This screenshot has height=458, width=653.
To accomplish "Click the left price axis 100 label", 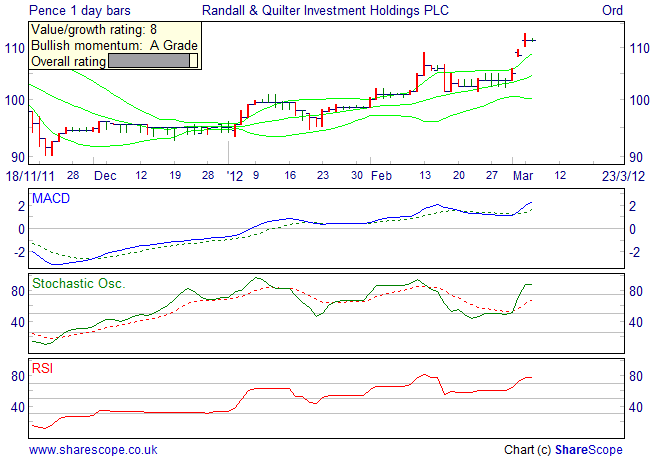I will click(15, 100).
